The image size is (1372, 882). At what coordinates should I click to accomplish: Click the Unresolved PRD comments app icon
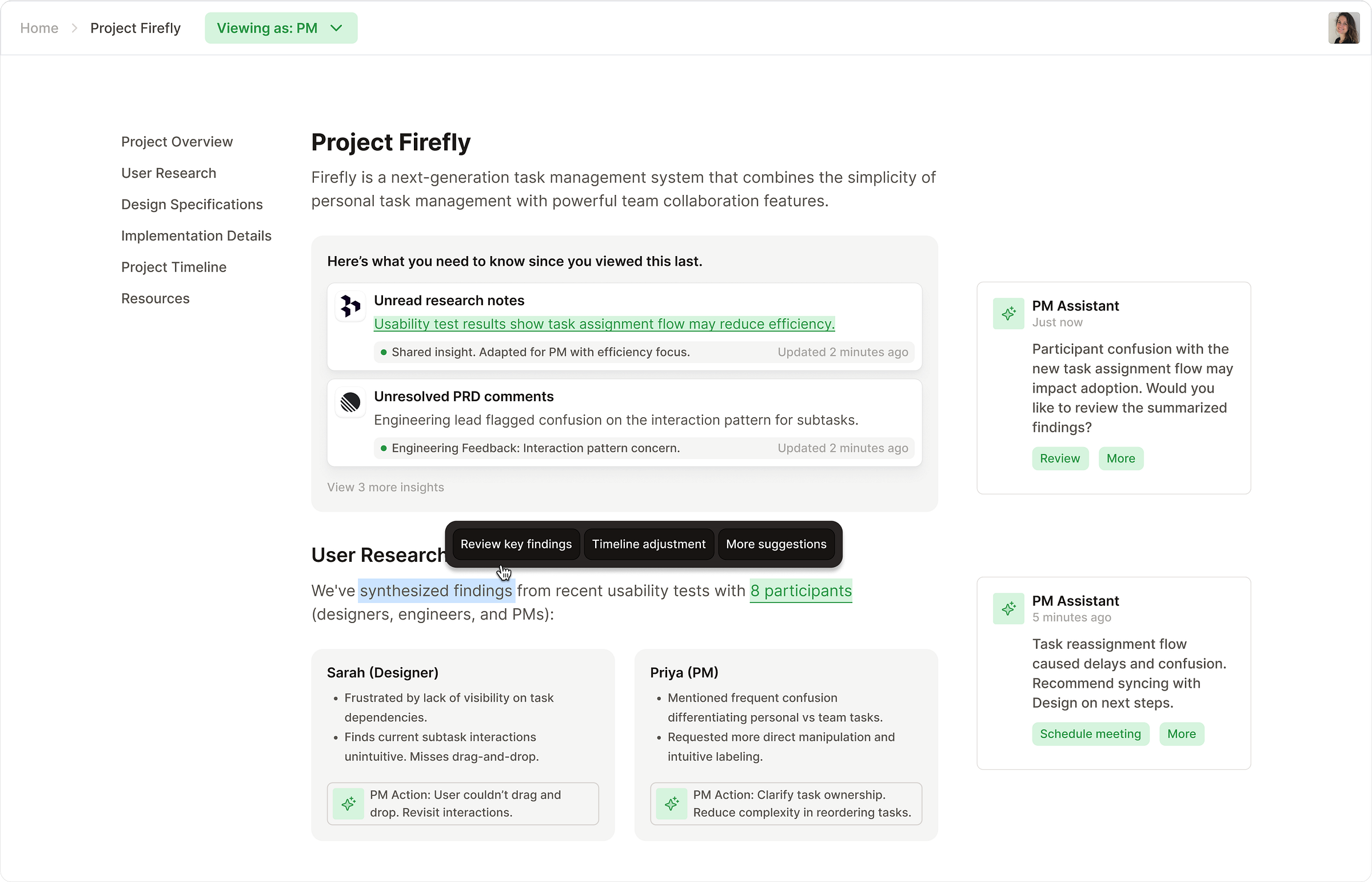tap(350, 402)
